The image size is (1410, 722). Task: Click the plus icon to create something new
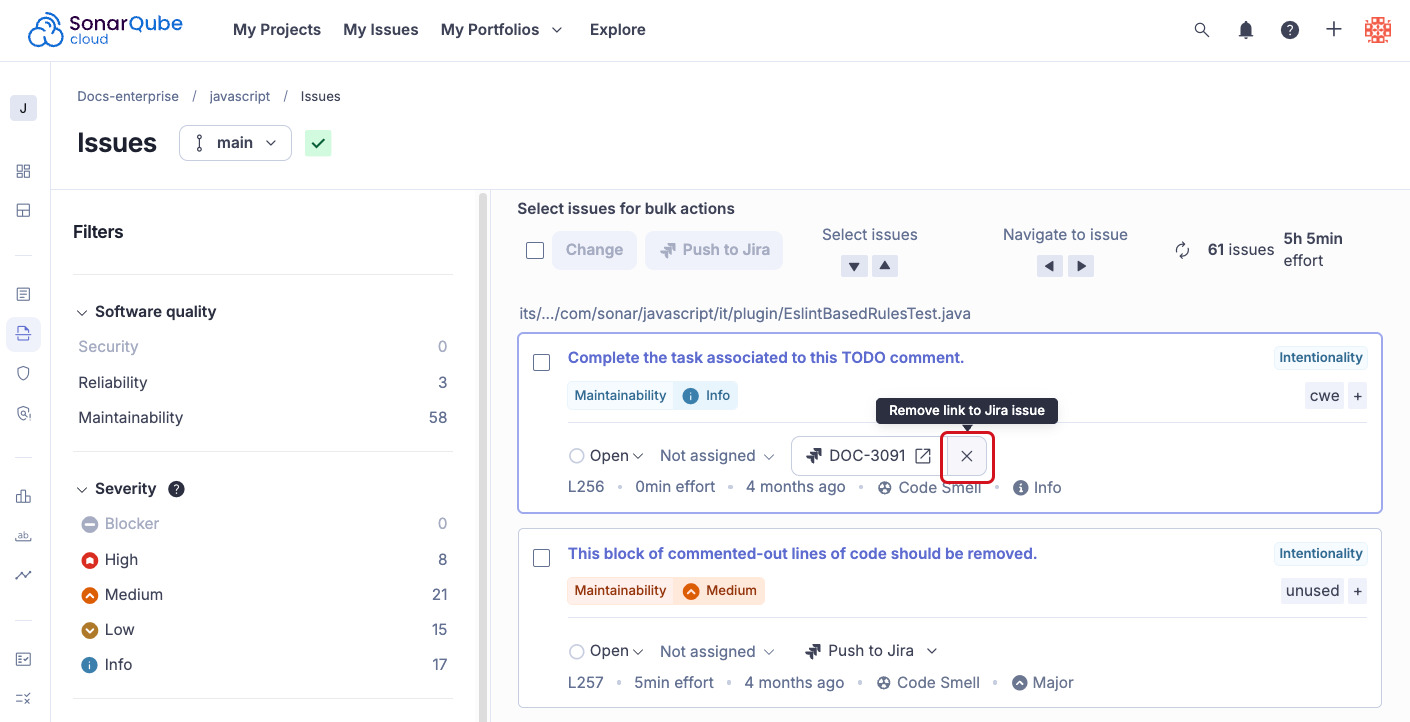point(1333,29)
